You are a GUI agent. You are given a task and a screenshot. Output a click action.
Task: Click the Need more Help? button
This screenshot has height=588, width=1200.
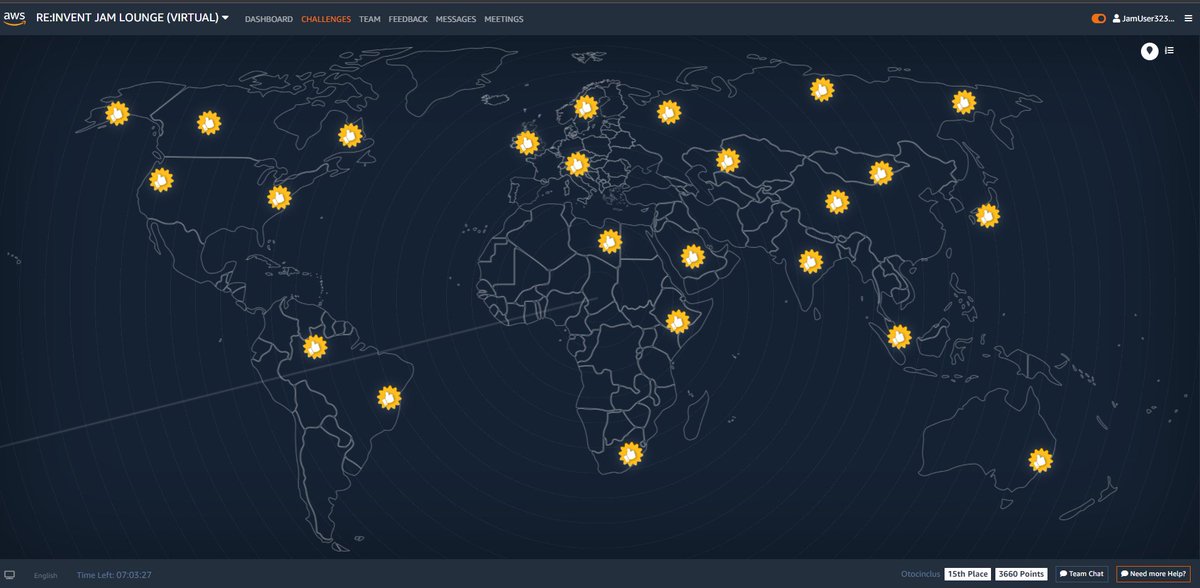[x=1153, y=574]
